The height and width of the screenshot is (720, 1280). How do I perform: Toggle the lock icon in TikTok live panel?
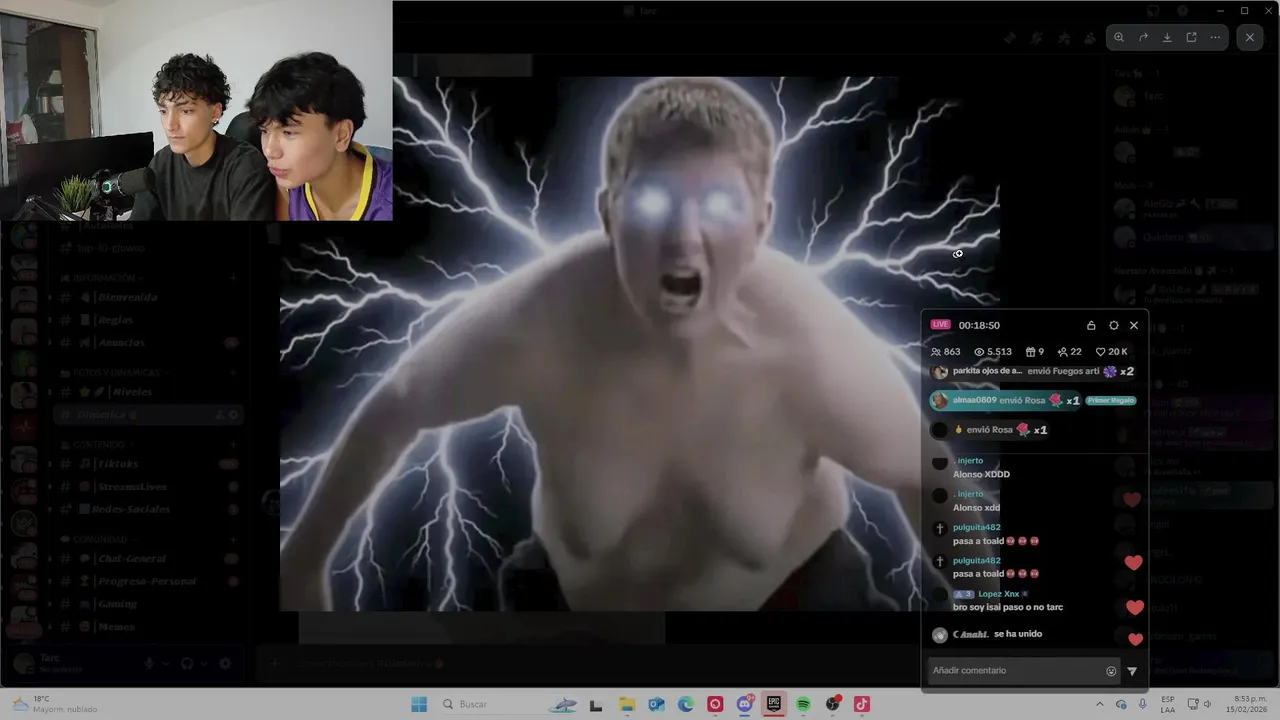[x=1091, y=325]
